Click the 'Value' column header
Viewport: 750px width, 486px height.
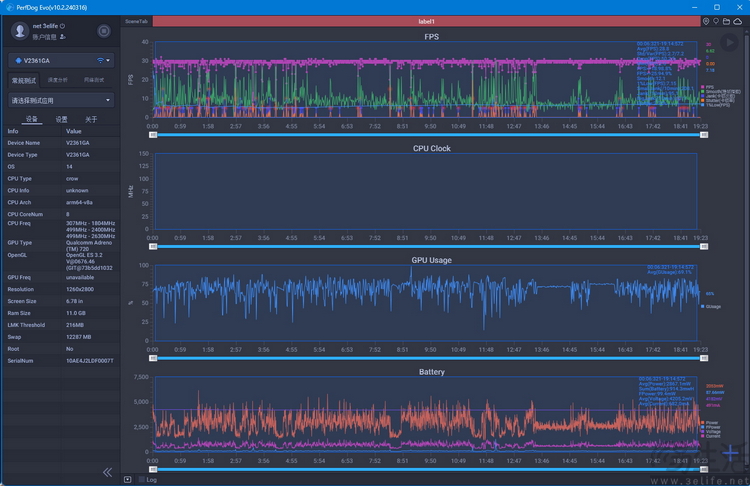point(74,131)
